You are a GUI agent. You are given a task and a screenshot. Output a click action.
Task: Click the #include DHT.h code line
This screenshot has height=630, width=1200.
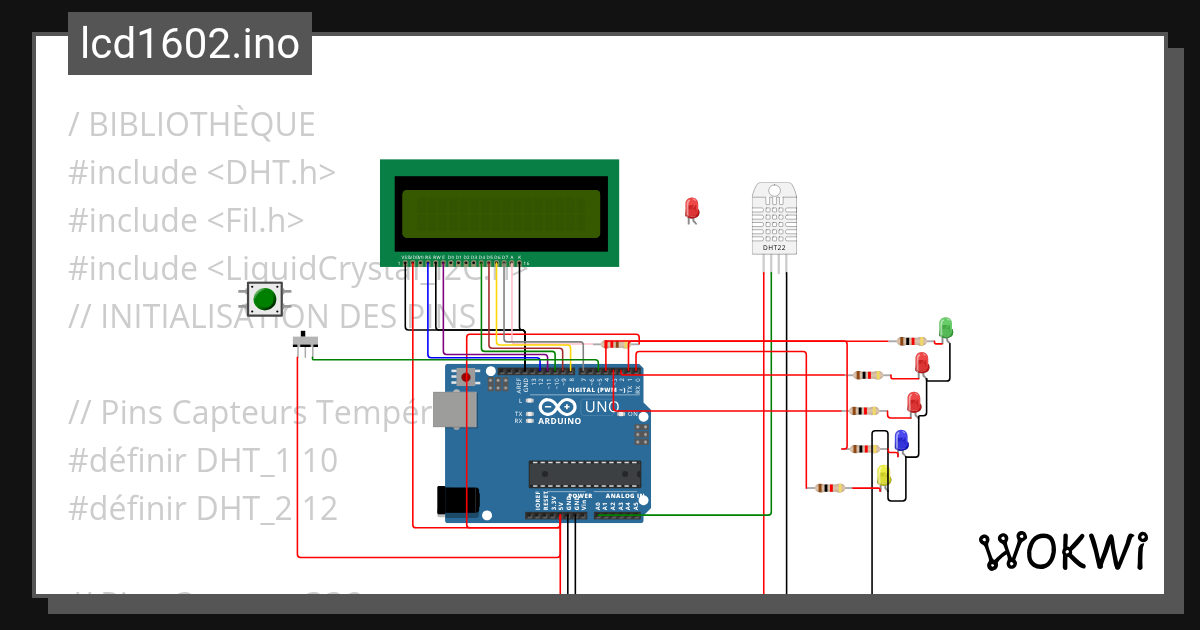point(200,171)
